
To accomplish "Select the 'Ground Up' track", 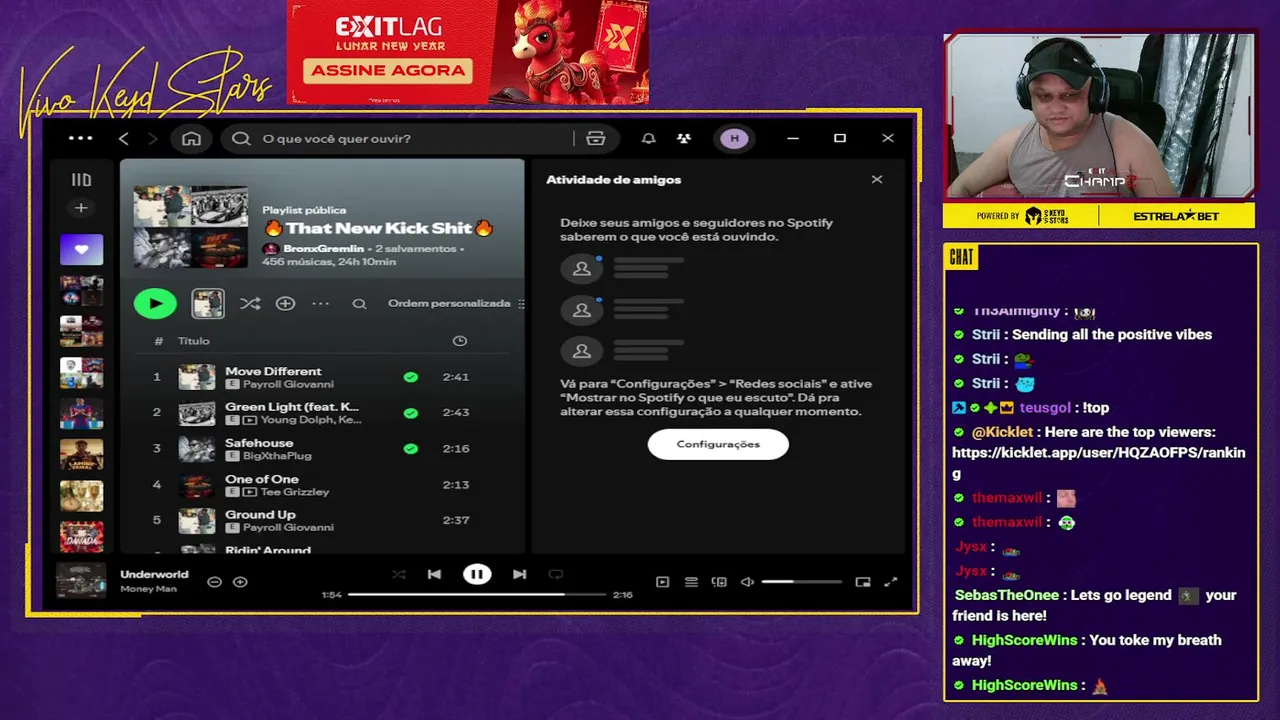I will click(320, 520).
